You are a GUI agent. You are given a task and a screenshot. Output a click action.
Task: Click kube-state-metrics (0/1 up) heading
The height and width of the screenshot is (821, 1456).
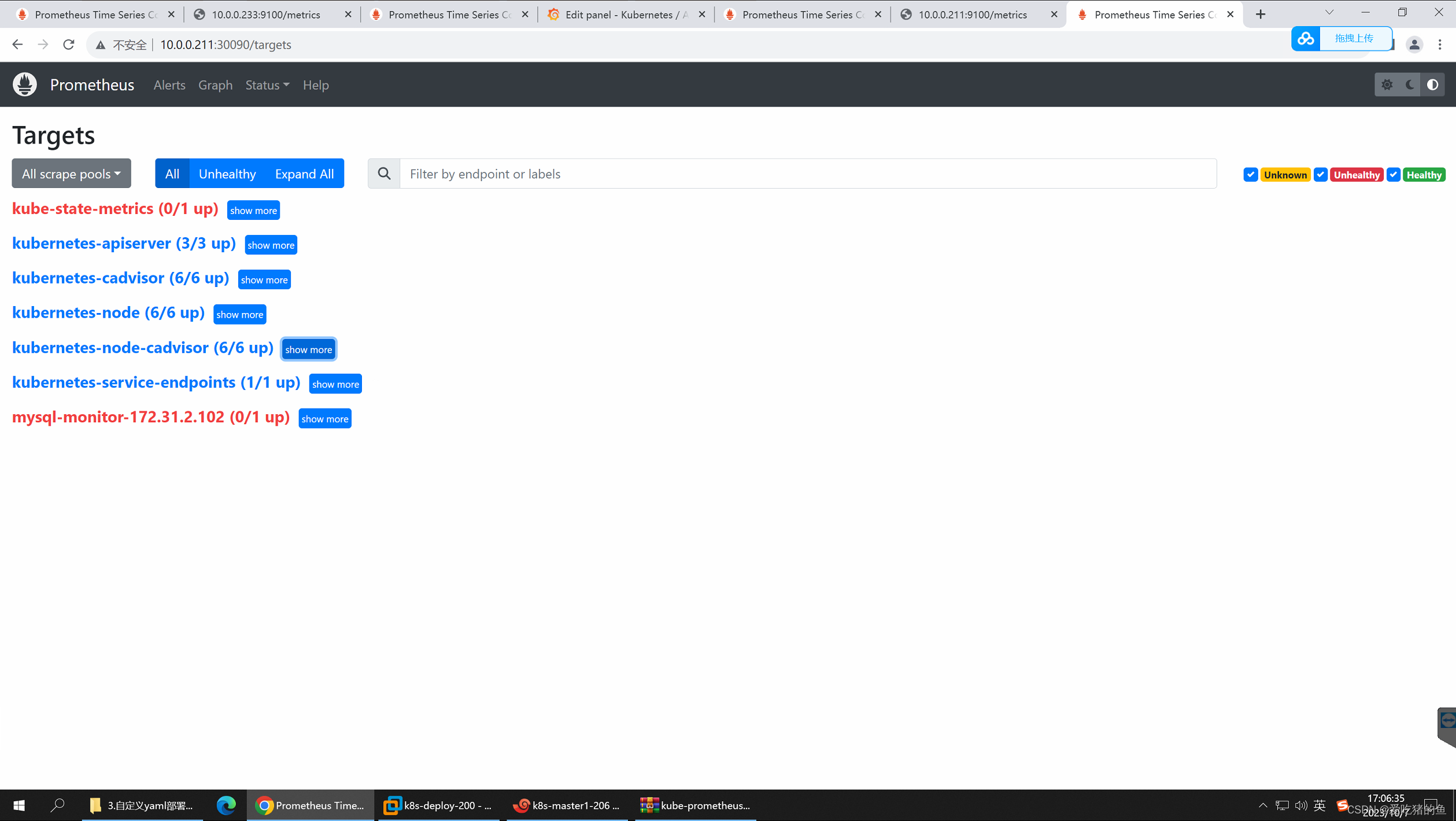pyautogui.click(x=115, y=208)
